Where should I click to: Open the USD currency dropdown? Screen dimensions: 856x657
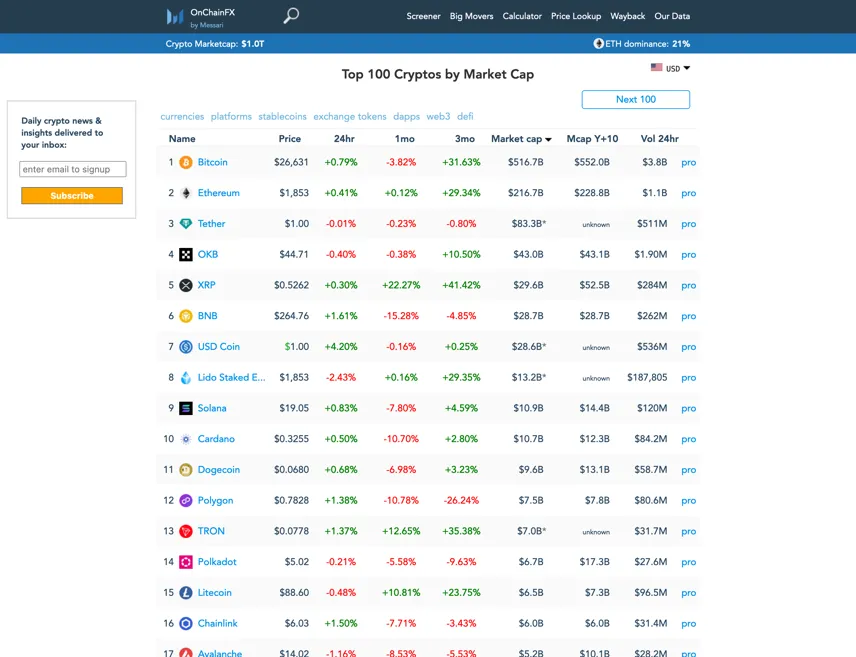[x=677, y=68]
